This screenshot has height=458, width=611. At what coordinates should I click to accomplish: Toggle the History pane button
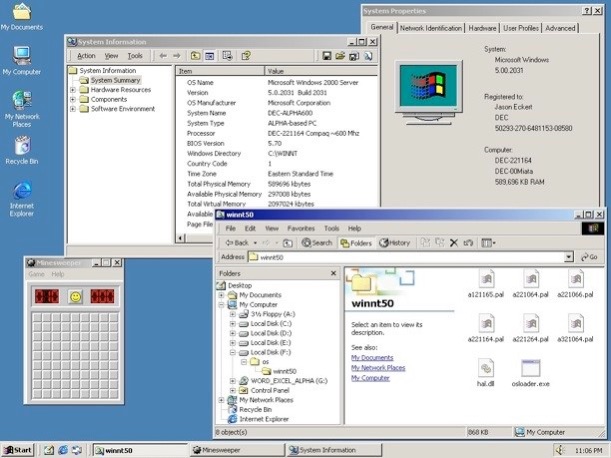(395, 242)
